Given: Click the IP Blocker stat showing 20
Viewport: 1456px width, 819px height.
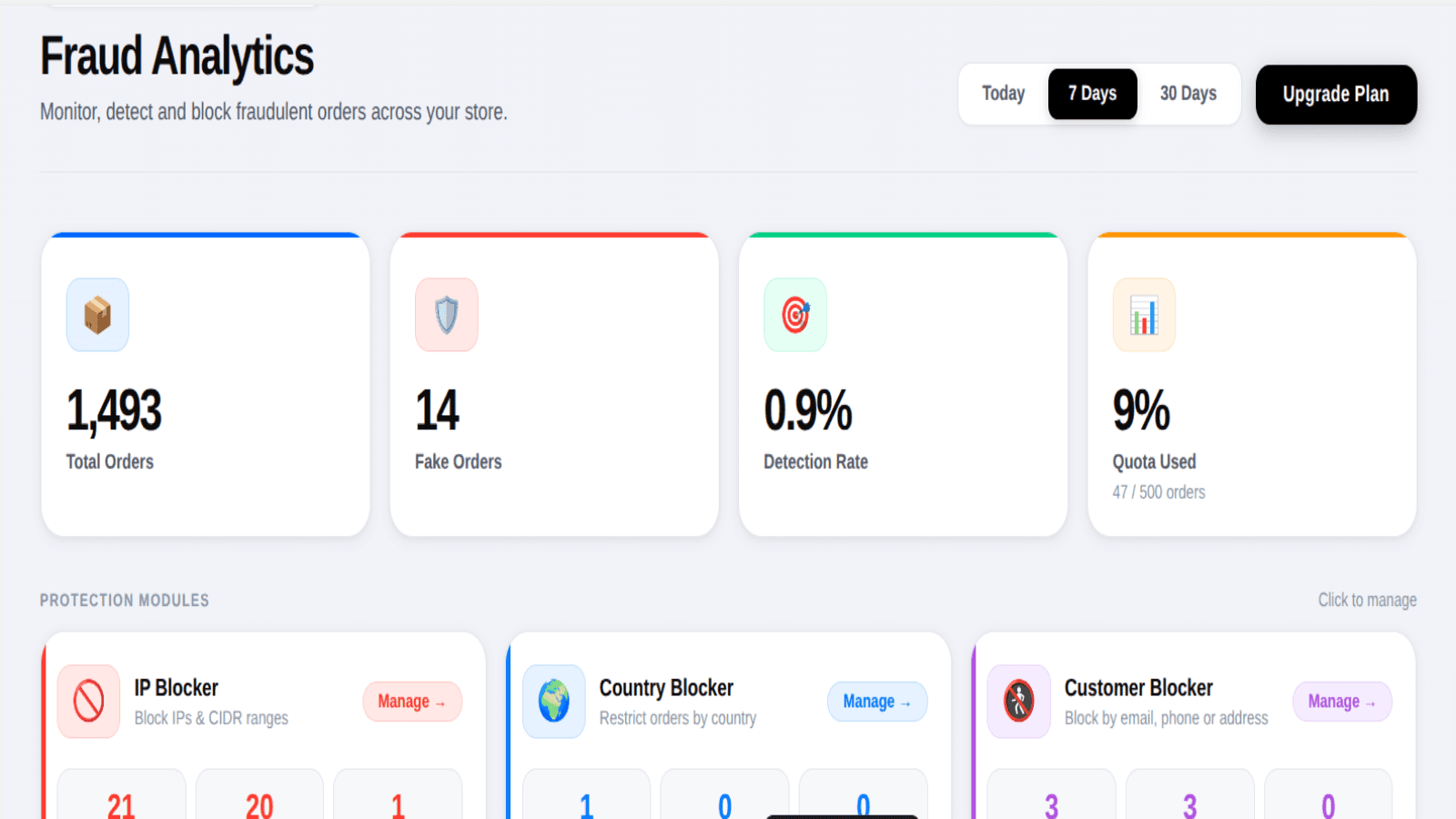Looking at the screenshot, I should pyautogui.click(x=259, y=806).
